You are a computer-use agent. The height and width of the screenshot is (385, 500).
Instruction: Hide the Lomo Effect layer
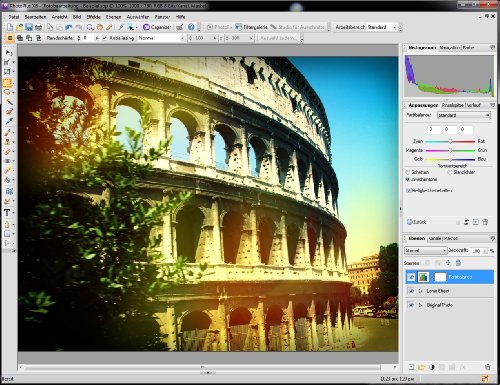(411, 291)
